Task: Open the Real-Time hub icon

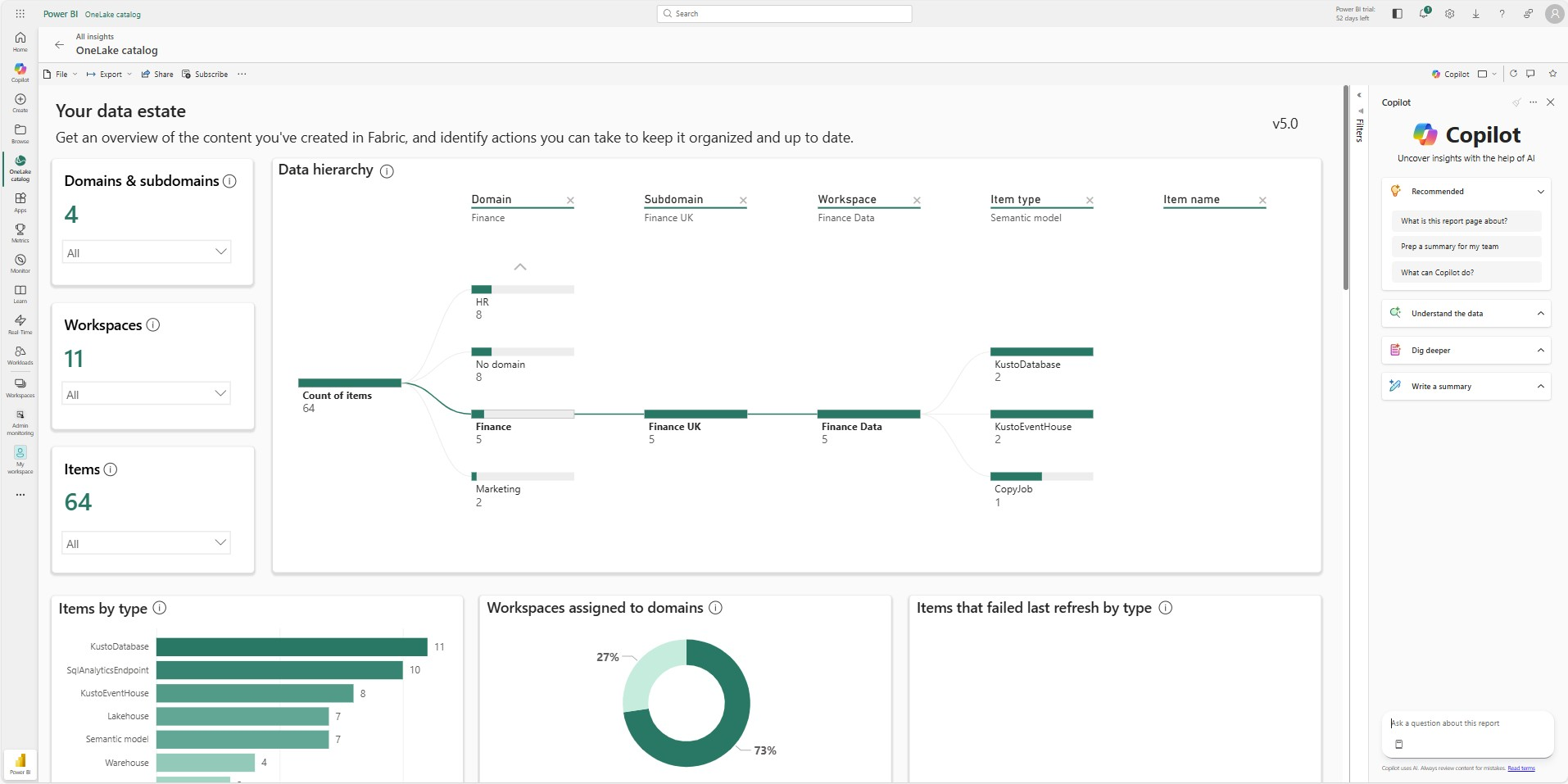Action: [x=20, y=324]
